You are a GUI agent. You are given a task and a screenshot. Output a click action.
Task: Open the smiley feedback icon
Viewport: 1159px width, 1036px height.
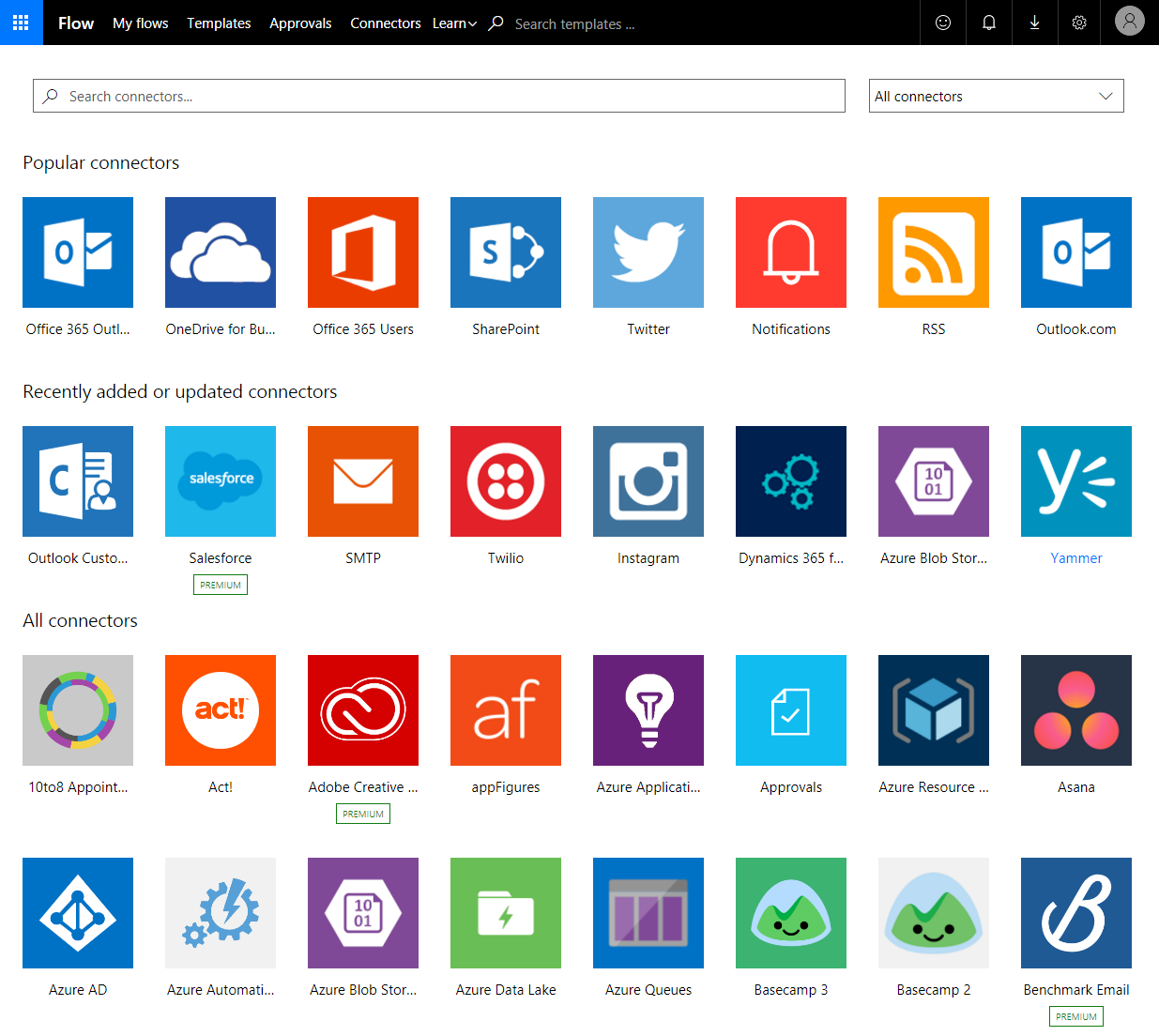click(x=943, y=23)
